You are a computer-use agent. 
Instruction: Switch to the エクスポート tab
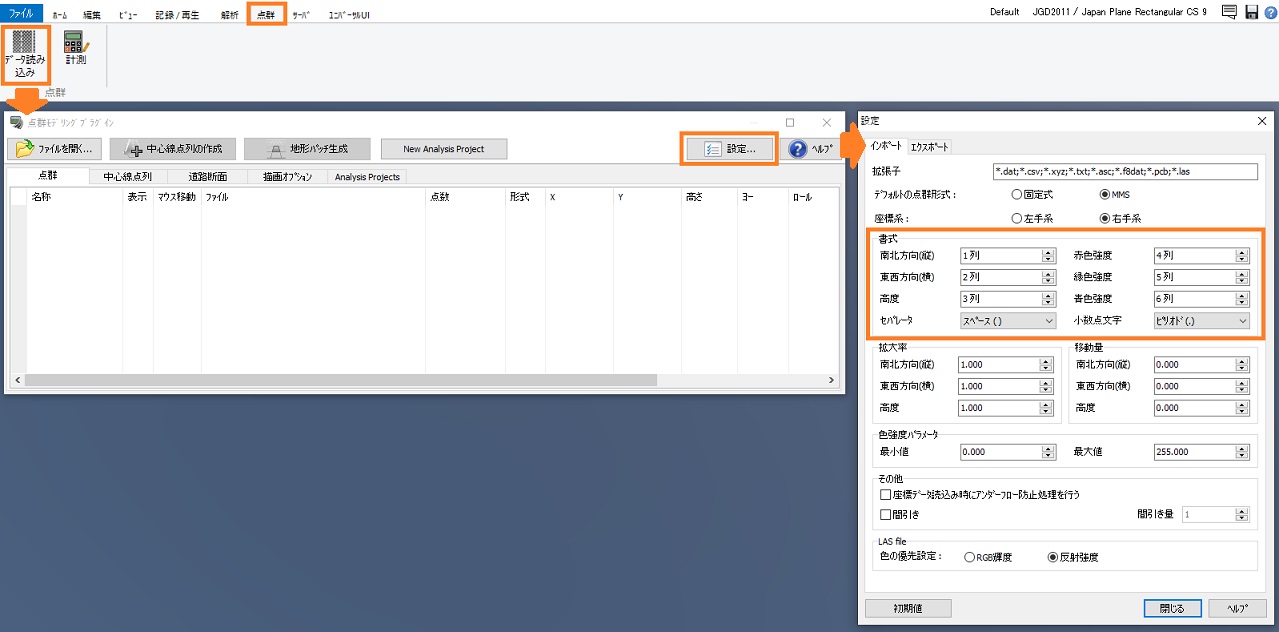click(929, 147)
